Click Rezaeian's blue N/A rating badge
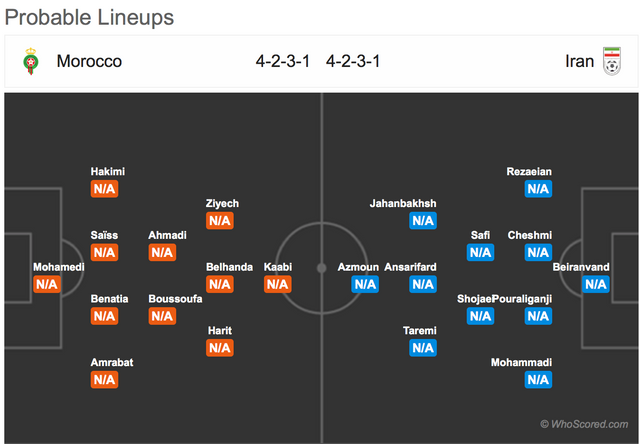Screen dimensions: 640x444 point(538,189)
